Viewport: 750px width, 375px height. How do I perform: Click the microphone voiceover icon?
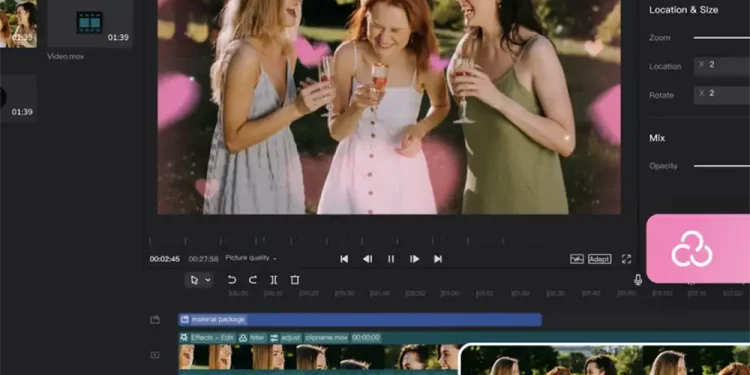[638, 280]
